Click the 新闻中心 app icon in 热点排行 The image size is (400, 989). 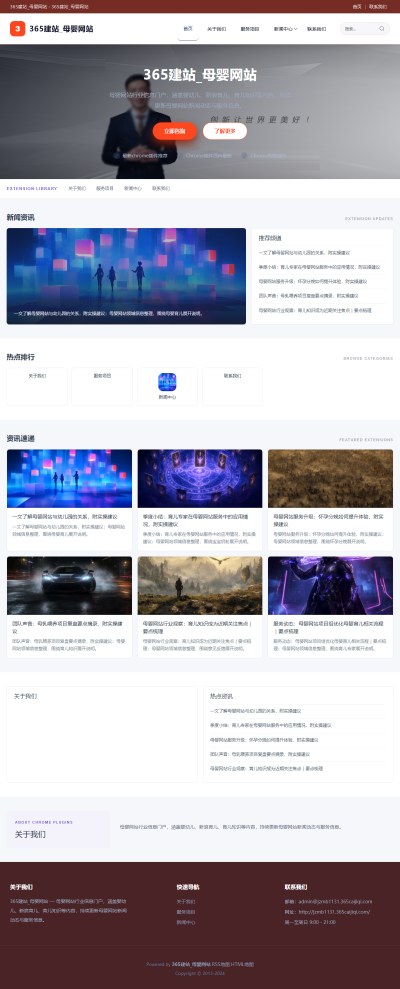pos(167,382)
